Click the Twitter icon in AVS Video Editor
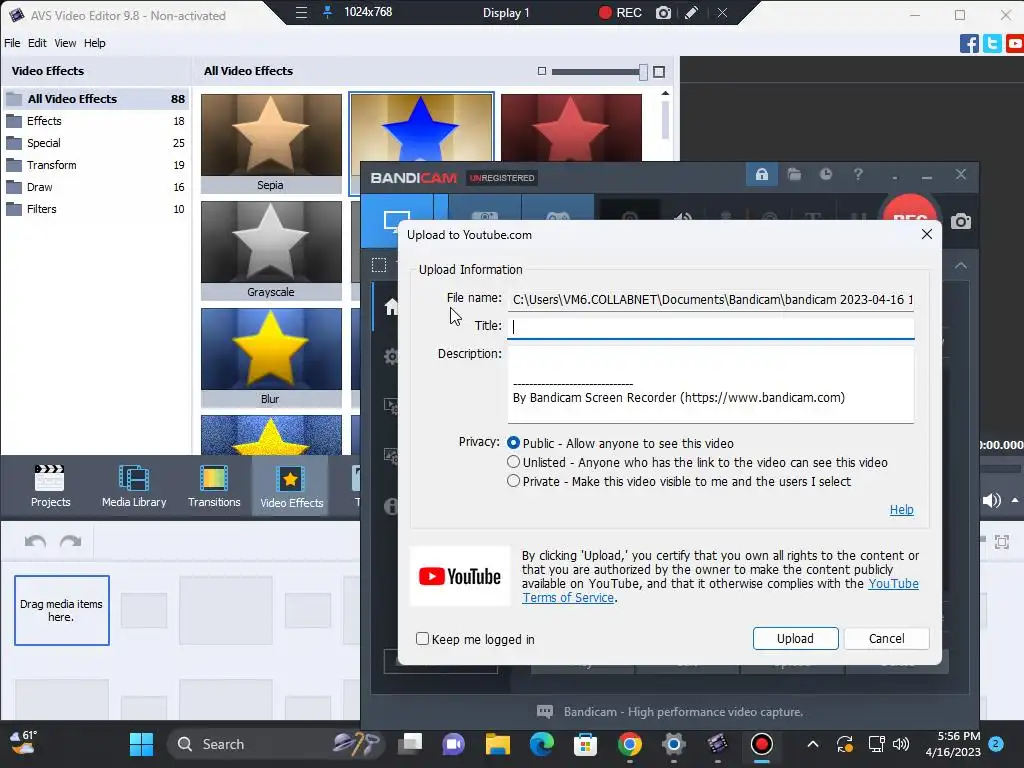The height and width of the screenshot is (768, 1024). tap(992, 44)
